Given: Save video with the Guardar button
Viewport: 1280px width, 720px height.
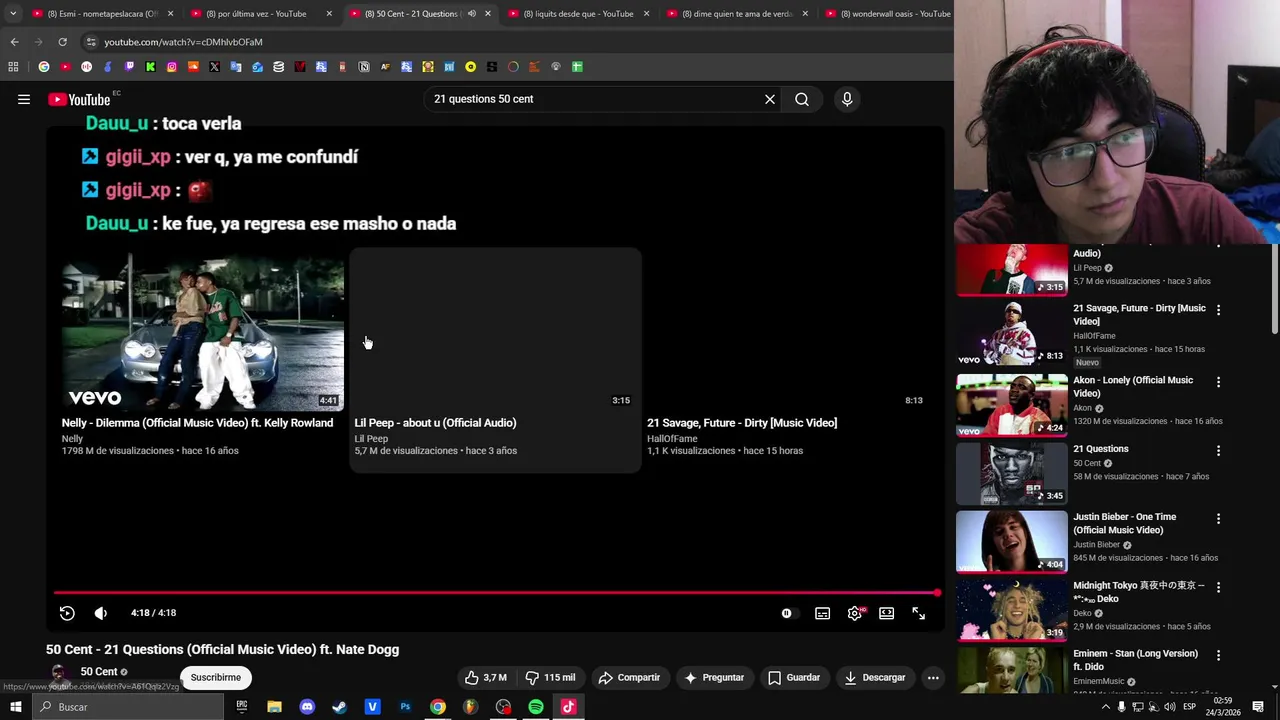Looking at the screenshot, I should 794,677.
